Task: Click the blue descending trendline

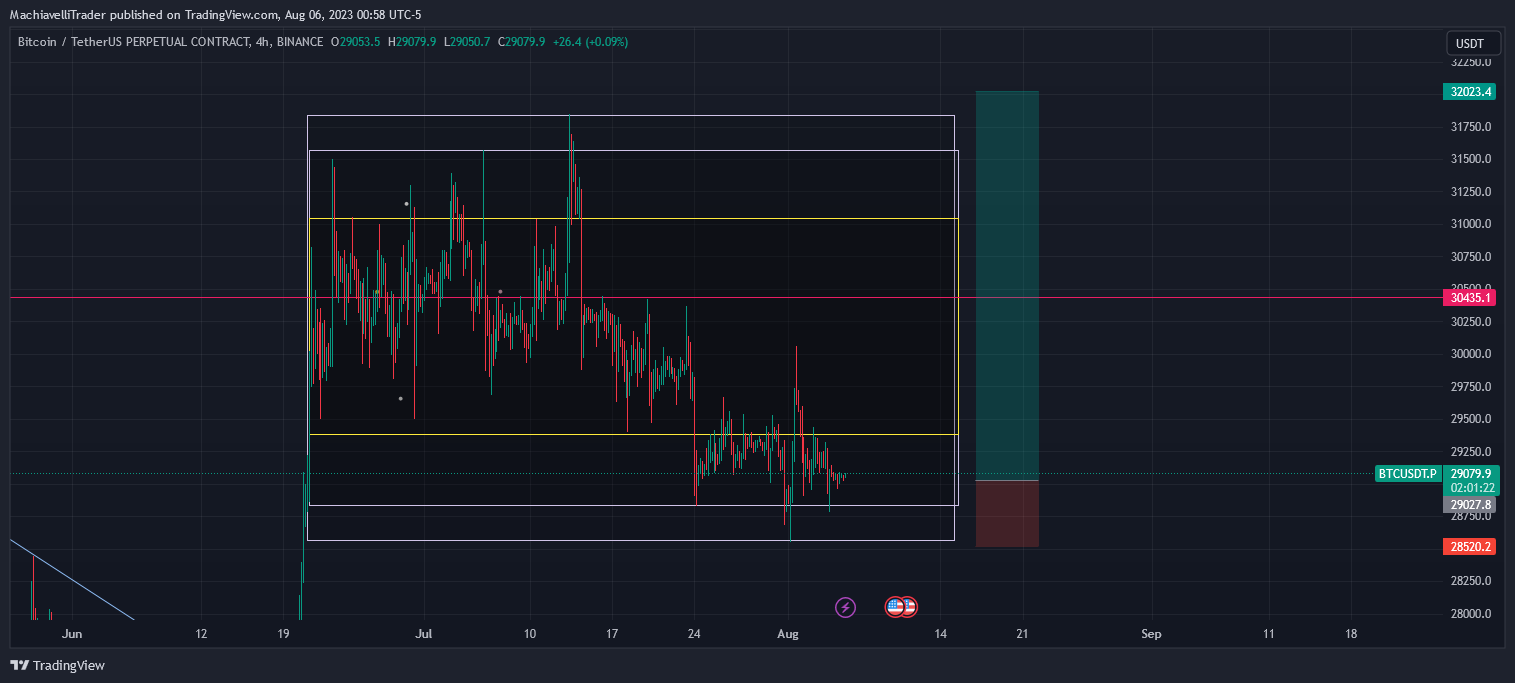Action: pyautogui.click(x=72, y=580)
